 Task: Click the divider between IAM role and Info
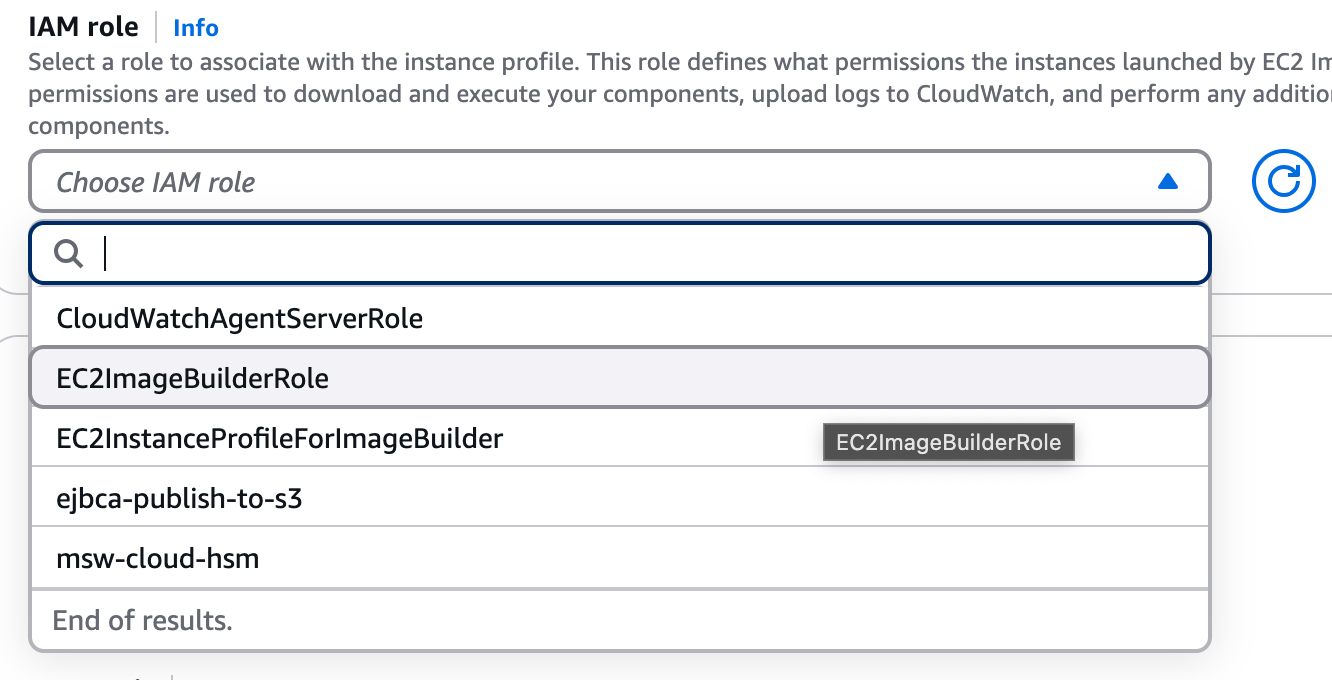pos(156,27)
